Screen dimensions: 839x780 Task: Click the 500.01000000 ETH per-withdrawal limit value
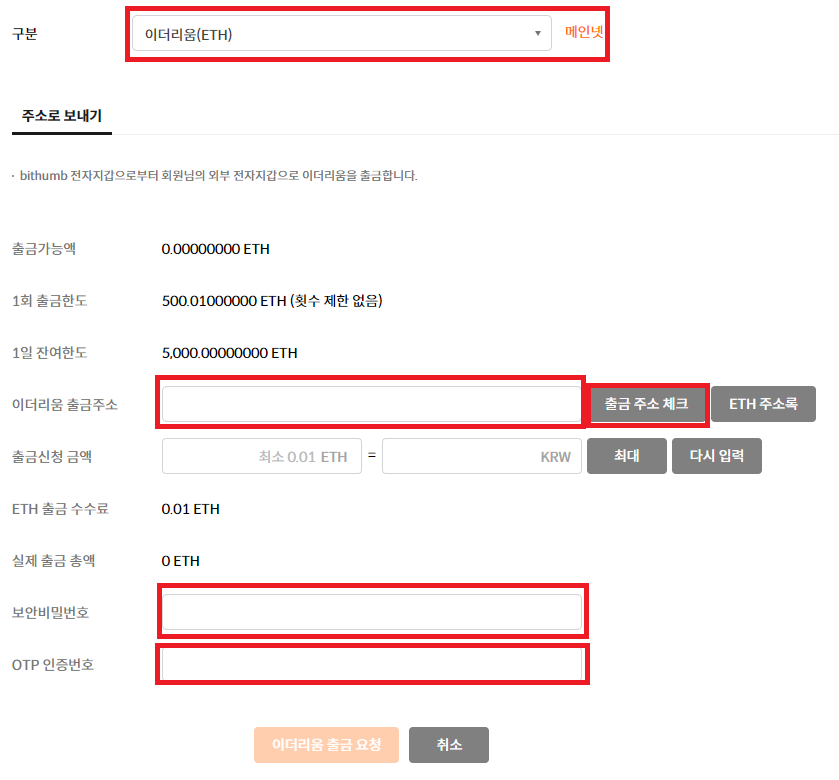272,301
